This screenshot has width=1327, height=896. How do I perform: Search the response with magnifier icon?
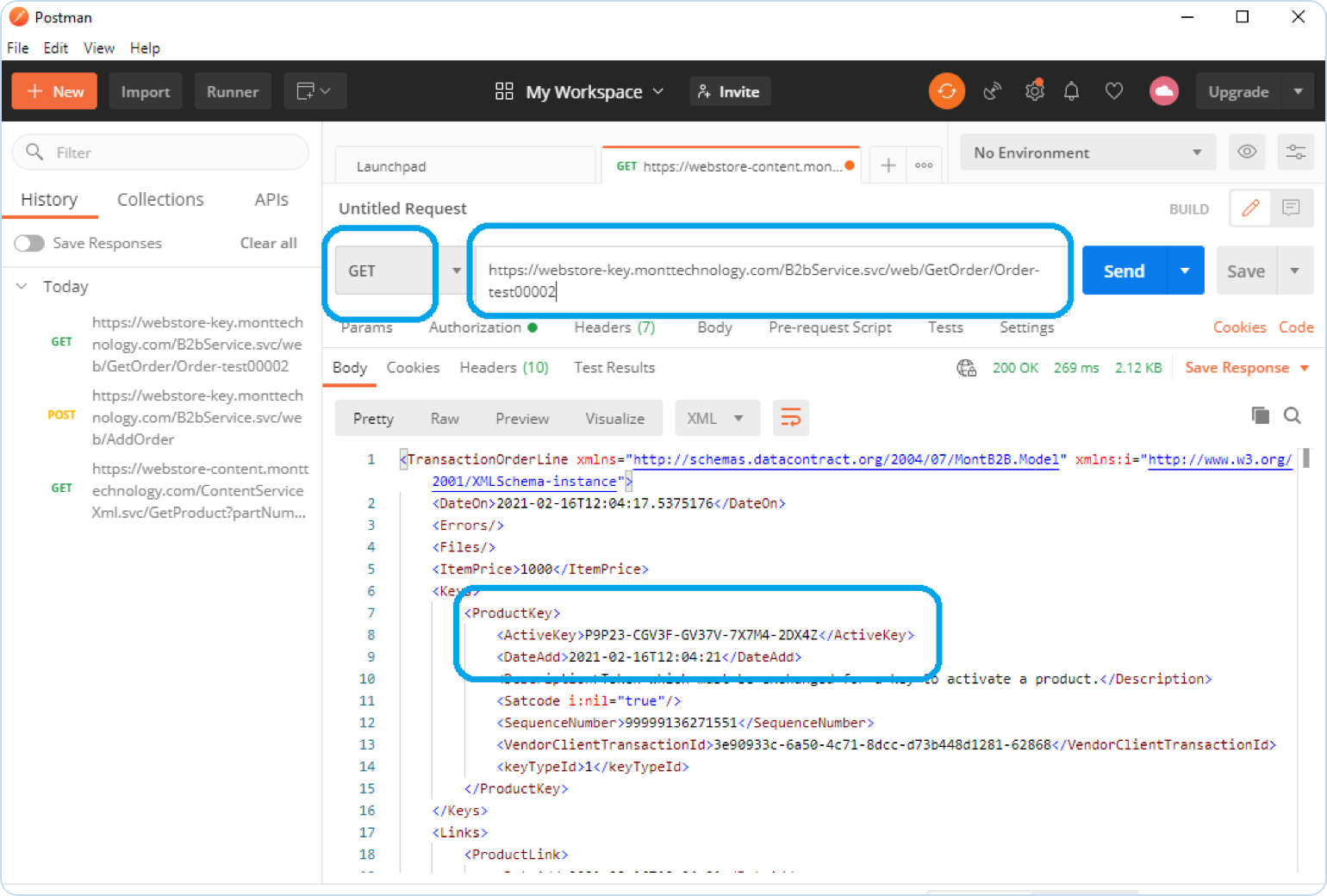(1292, 416)
